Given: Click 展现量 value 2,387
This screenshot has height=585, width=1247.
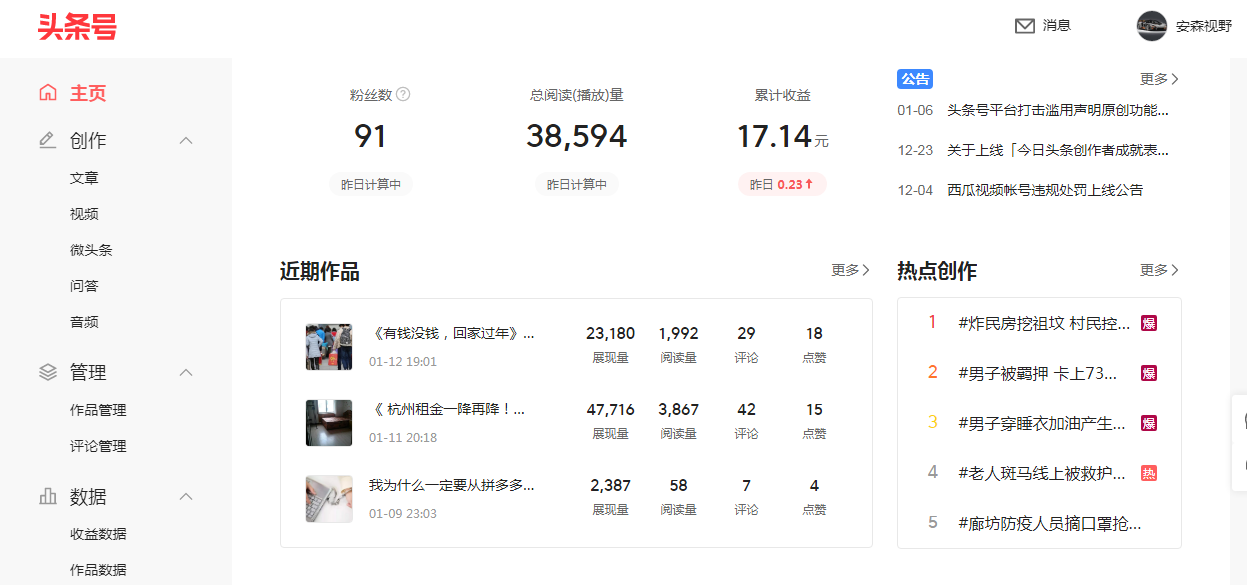Looking at the screenshot, I should (x=611, y=485).
